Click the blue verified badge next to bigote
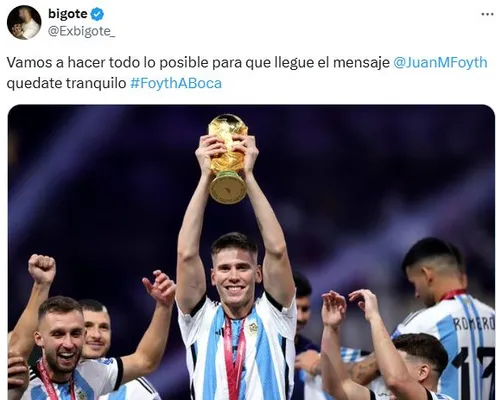The width and height of the screenshot is (496, 400). 97,14
